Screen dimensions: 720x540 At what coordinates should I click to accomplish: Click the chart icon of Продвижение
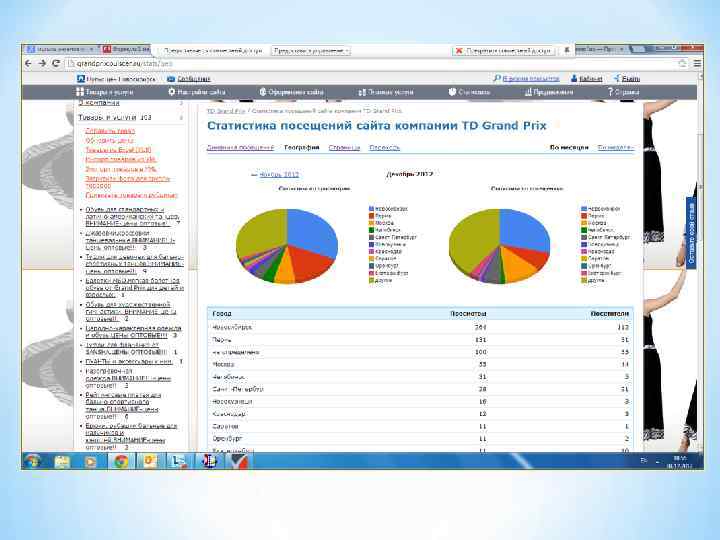[528, 92]
